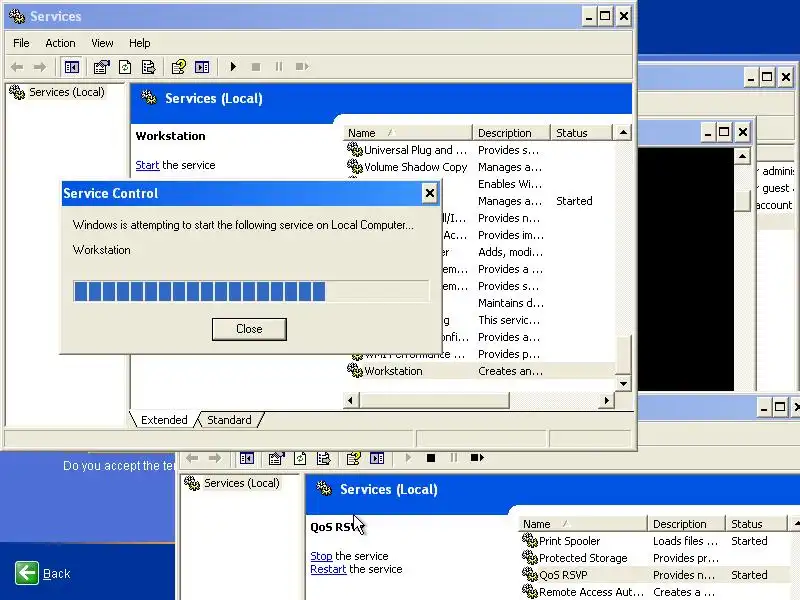The width and height of the screenshot is (800, 600).
Task: Click action pane icon beside Help in top toolbar
Action: pyautogui.click(x=202, y=67)
